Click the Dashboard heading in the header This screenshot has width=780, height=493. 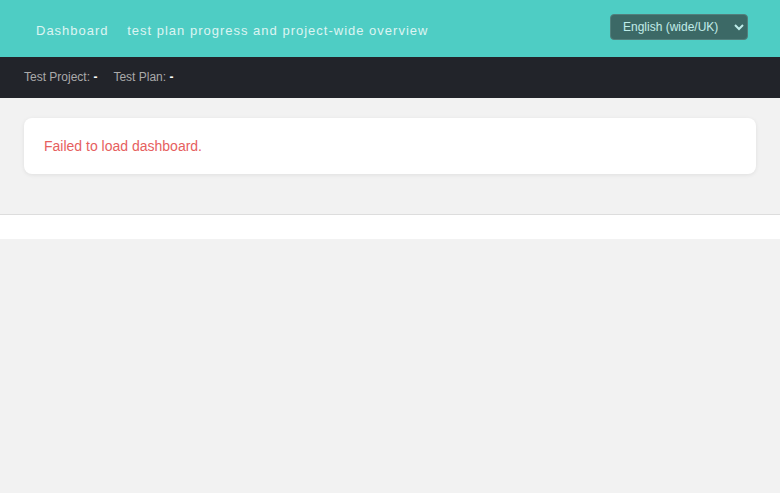(x=72, y=31)
